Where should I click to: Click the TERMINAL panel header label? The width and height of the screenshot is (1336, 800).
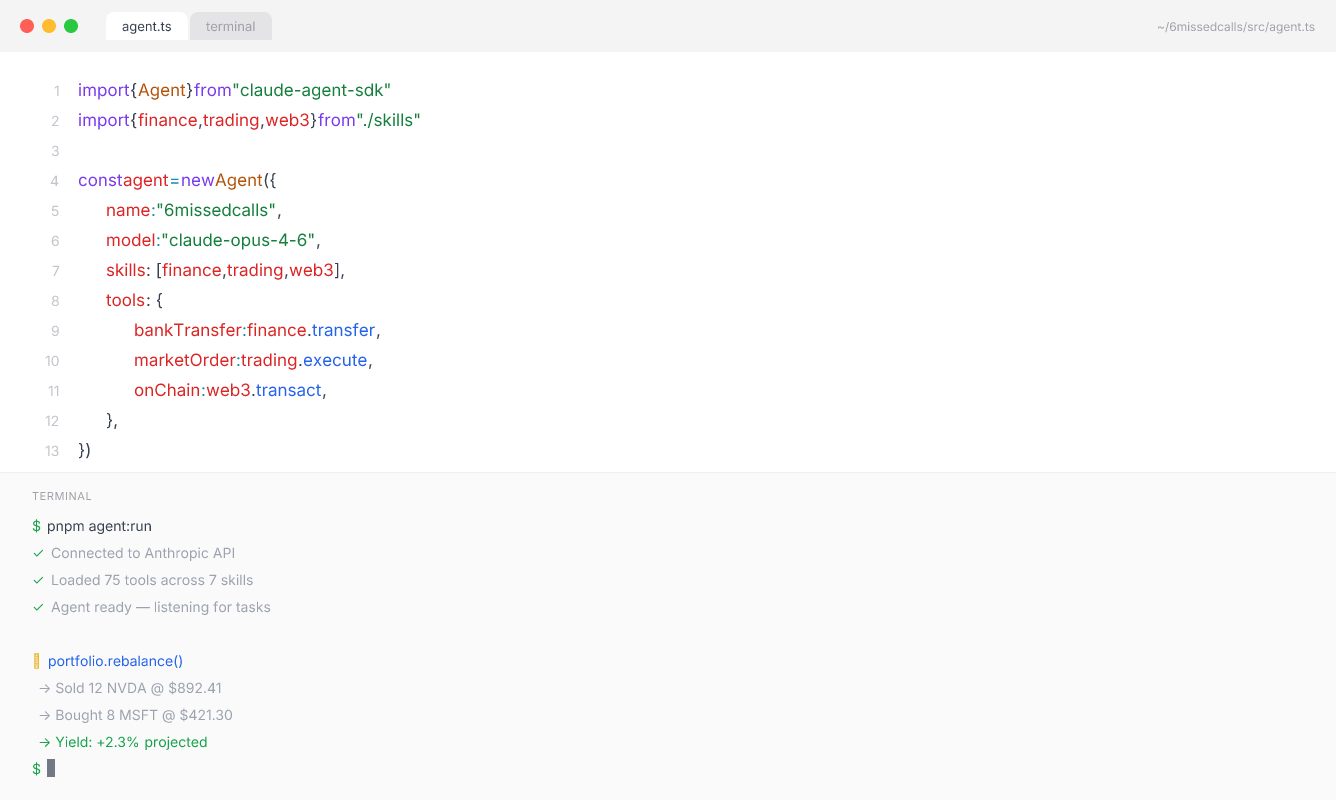click(62, 496)
